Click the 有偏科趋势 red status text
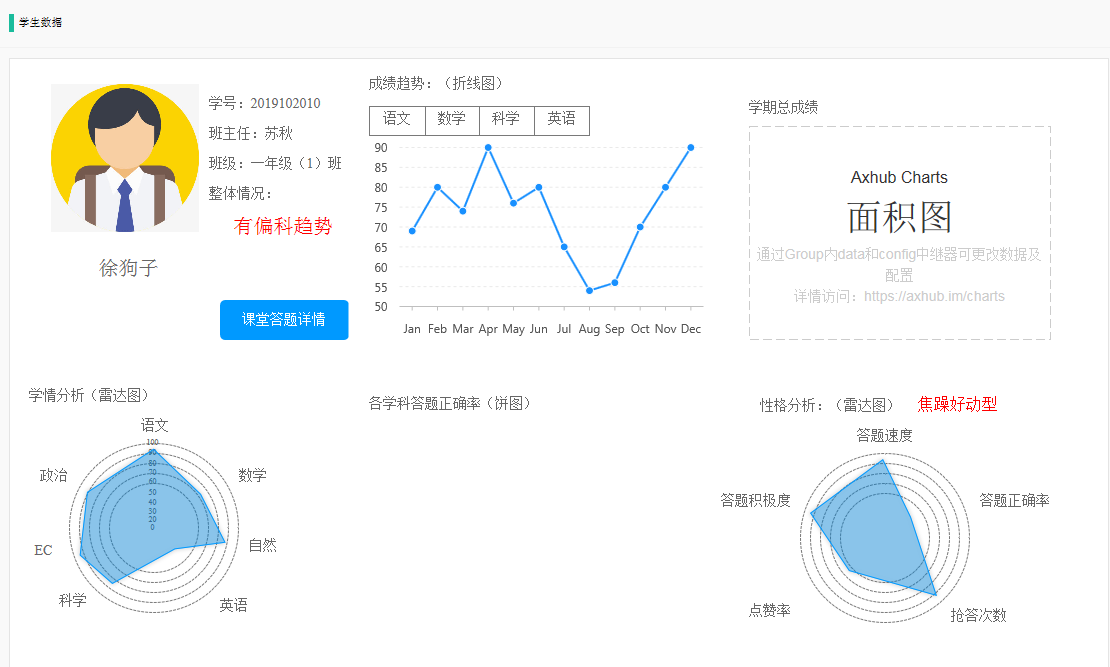 282,227
